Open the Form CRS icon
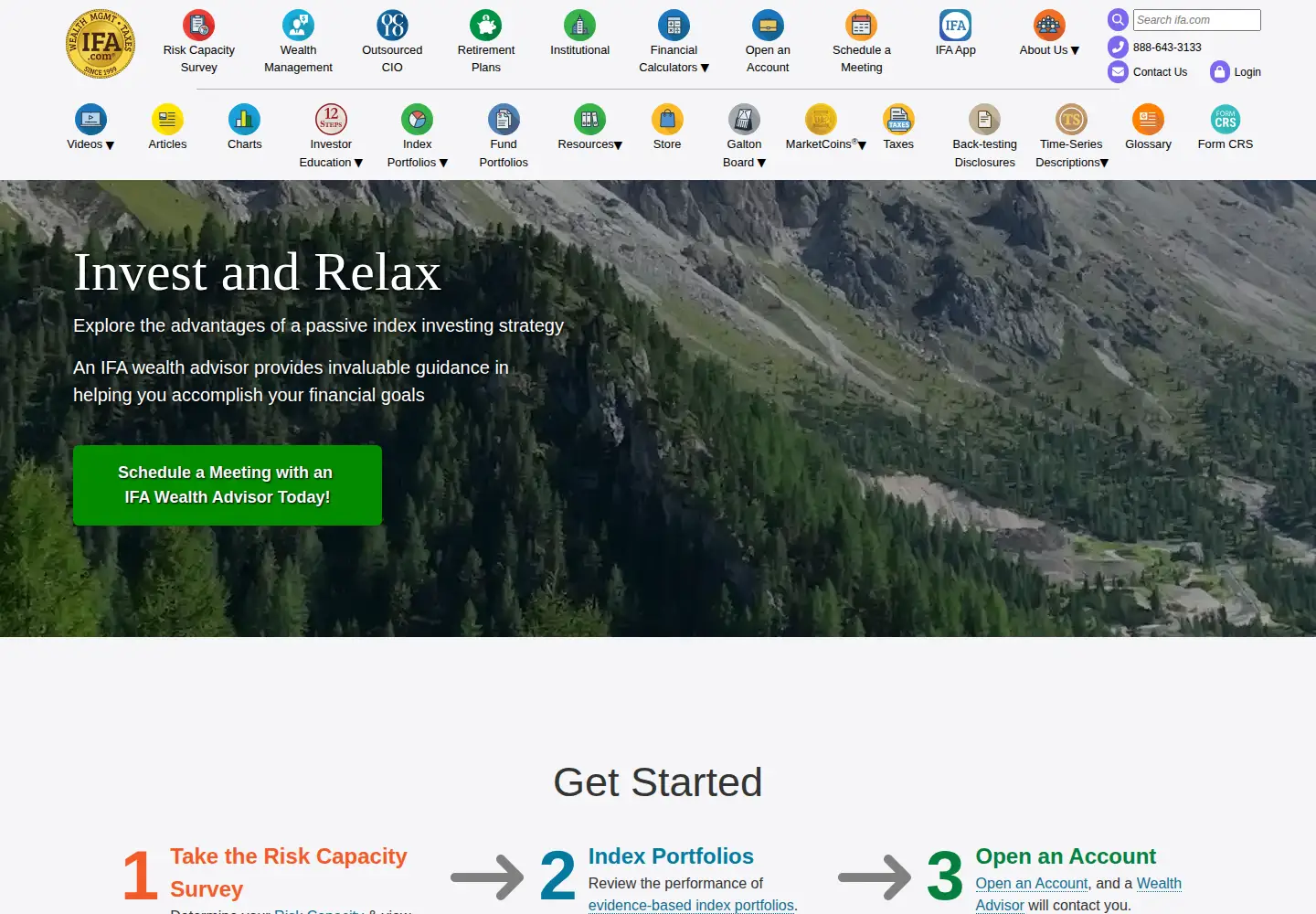1316x914 pixels. pos(1226,120)
